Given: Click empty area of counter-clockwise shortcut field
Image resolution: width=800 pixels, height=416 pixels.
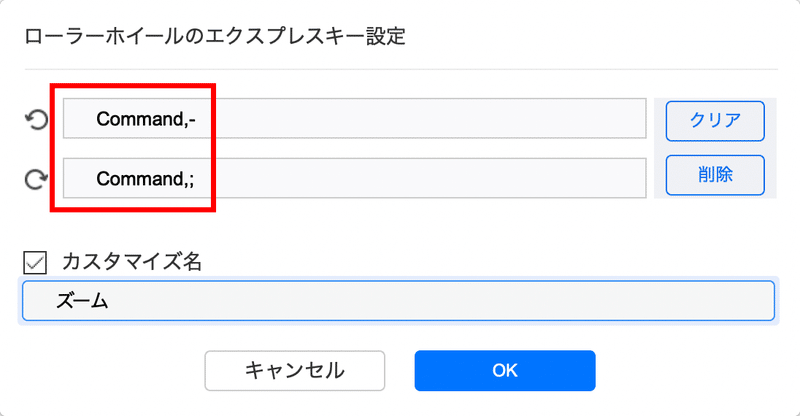Looking at the screenshot, I should coord(429,118).
